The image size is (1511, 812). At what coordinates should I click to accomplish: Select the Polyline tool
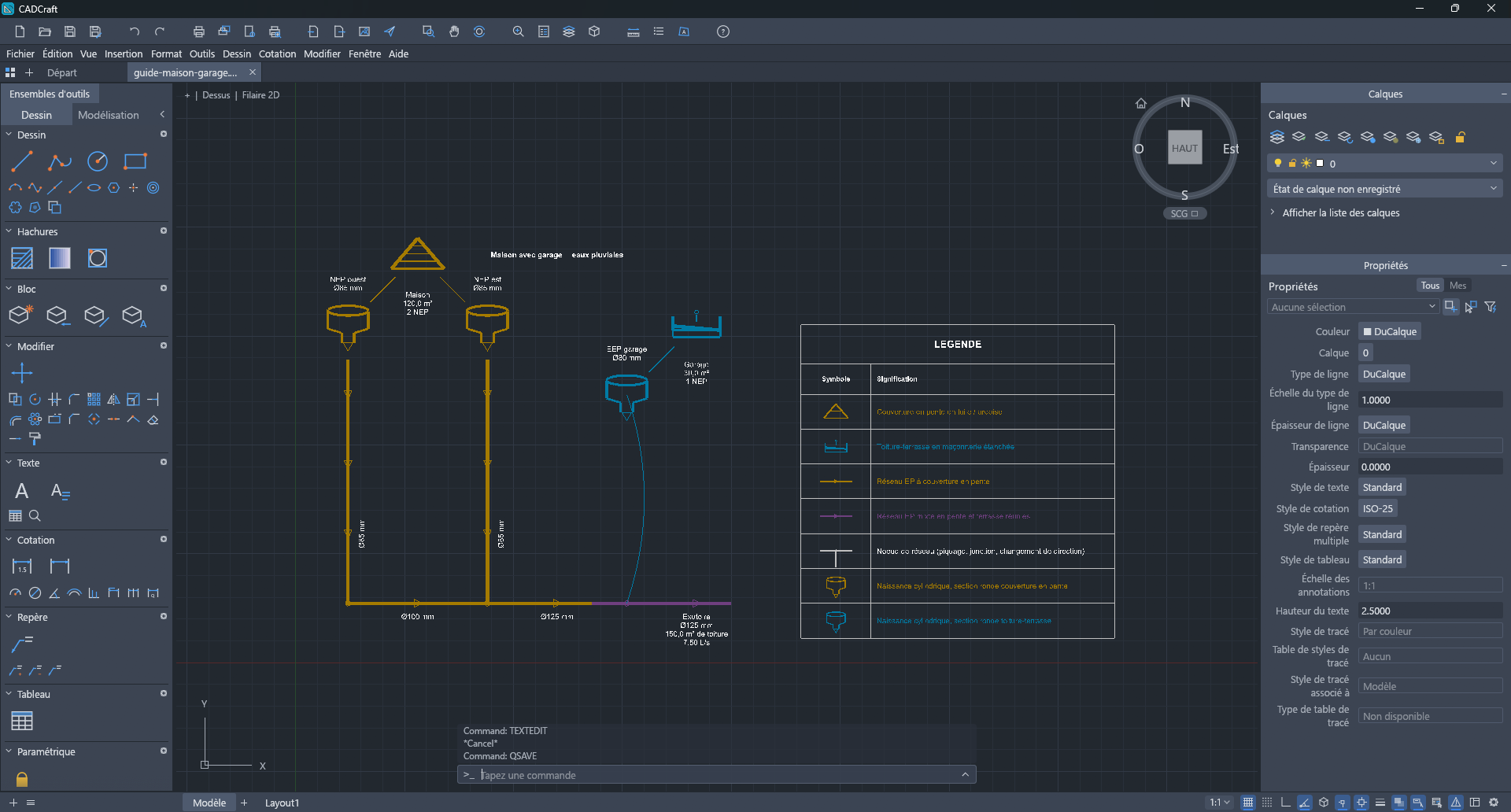tap(59, 162)
